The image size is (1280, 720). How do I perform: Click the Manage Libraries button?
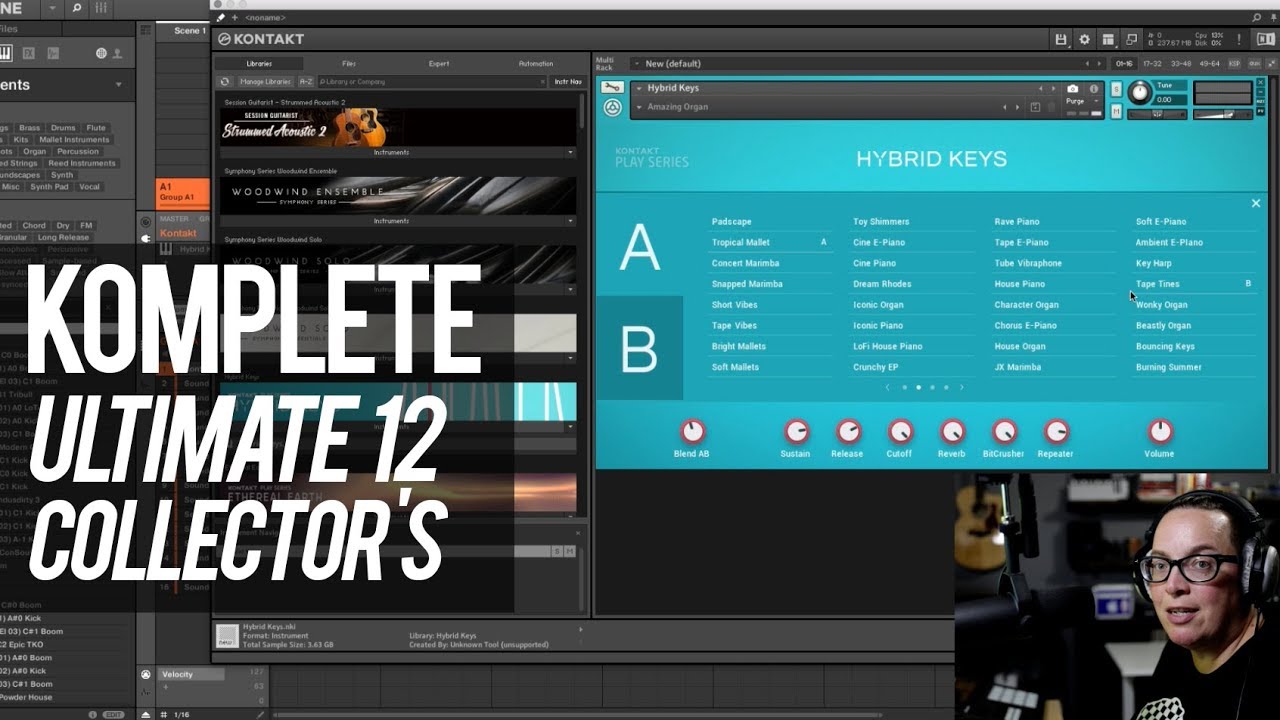pyautogui.click(x=265, y=81)
